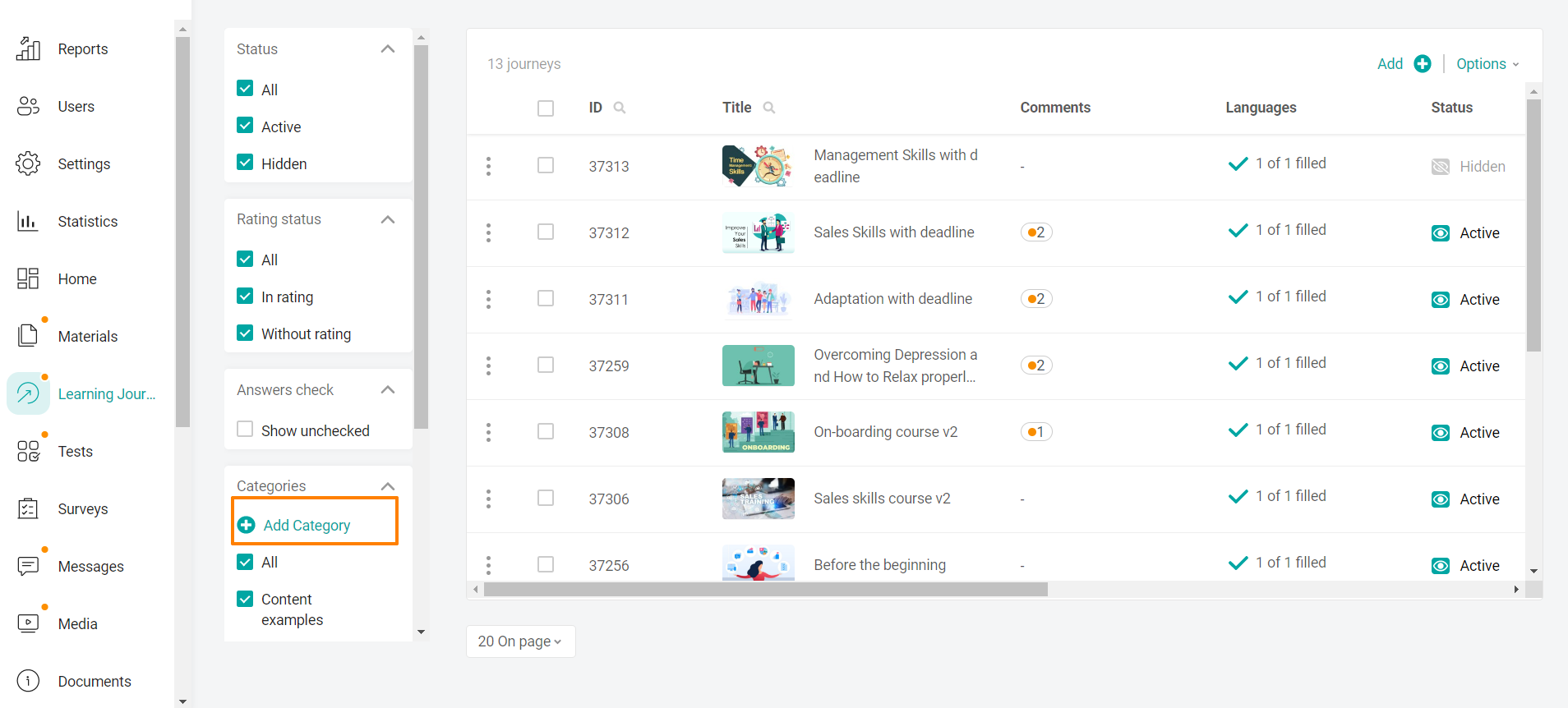Open Adaptation with deadline journey title

pos(893,299)
